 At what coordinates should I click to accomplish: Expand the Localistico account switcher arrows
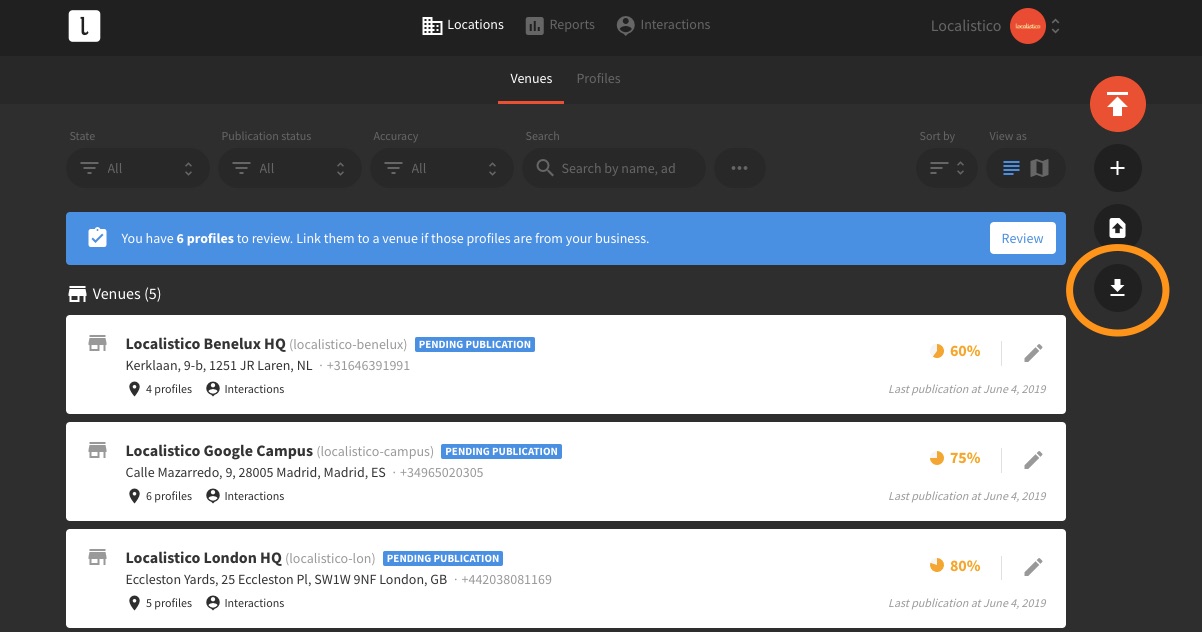tap(1055, 26)
